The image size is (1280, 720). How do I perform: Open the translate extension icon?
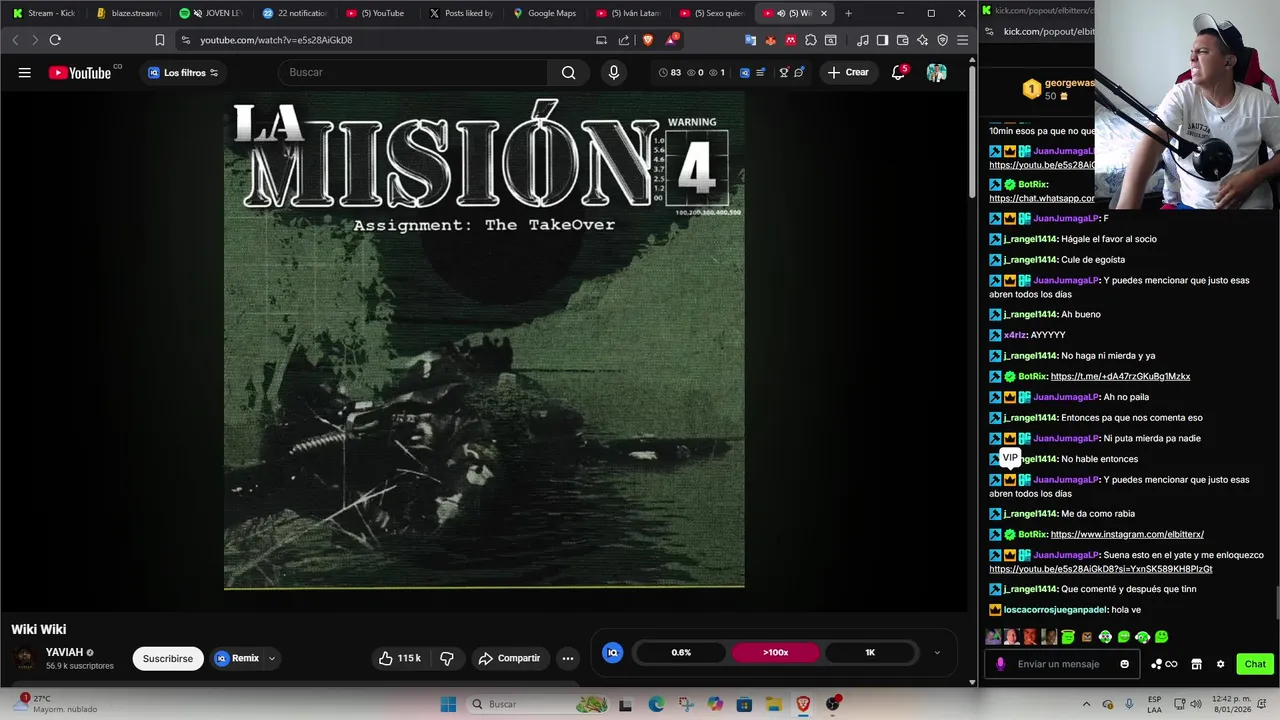coord(751,40)
